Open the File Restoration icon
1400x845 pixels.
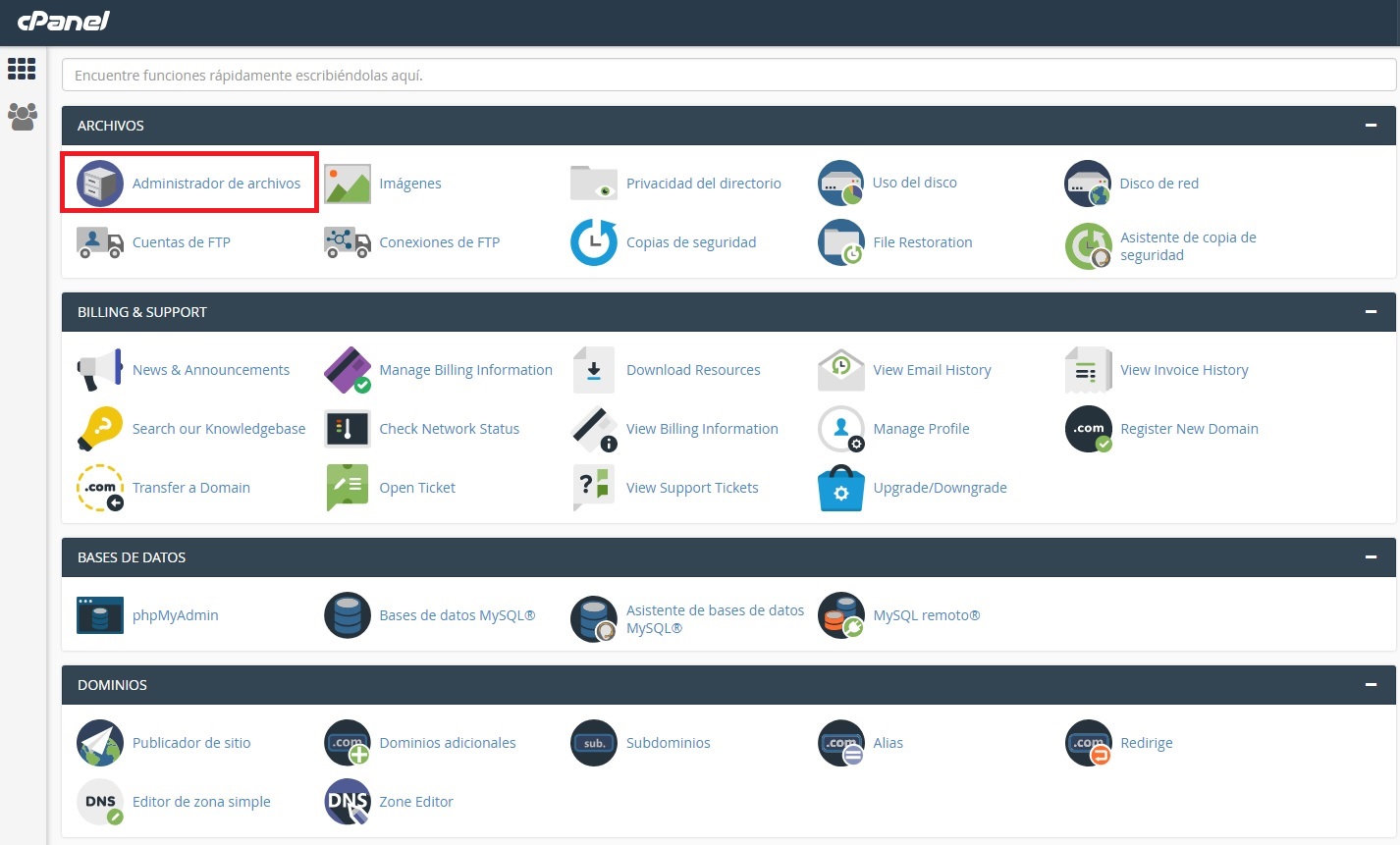[841, 242]
